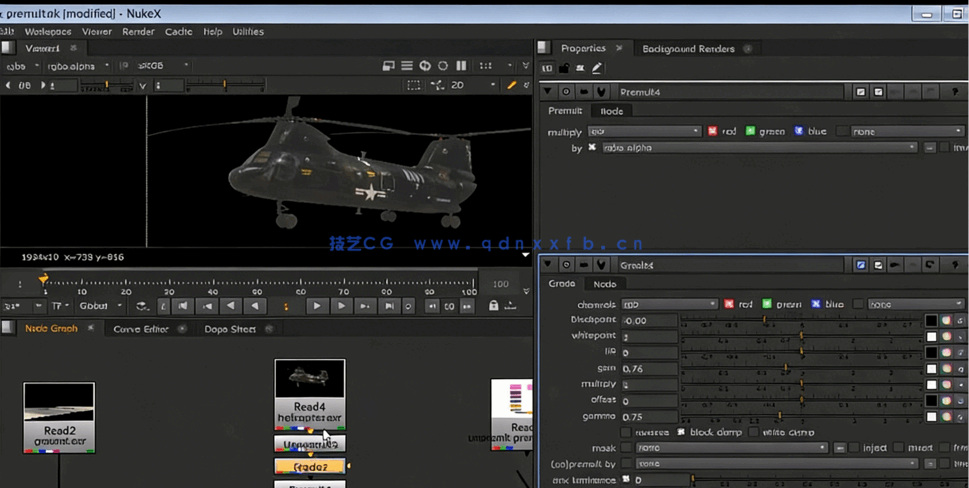Screen dimensions: 969x488
Task: Click the viewer ROI (region of interest) icon
Action: click(414, 85)
